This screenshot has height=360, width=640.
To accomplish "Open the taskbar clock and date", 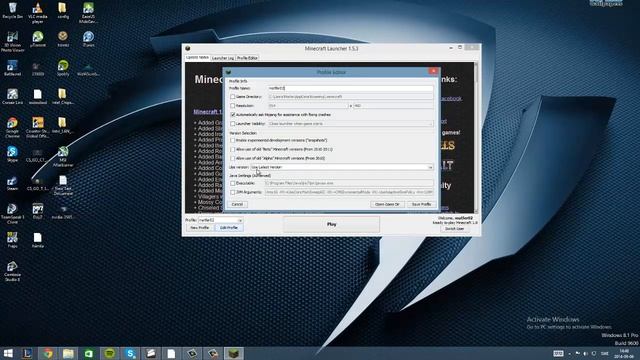I will coord(624,353).
